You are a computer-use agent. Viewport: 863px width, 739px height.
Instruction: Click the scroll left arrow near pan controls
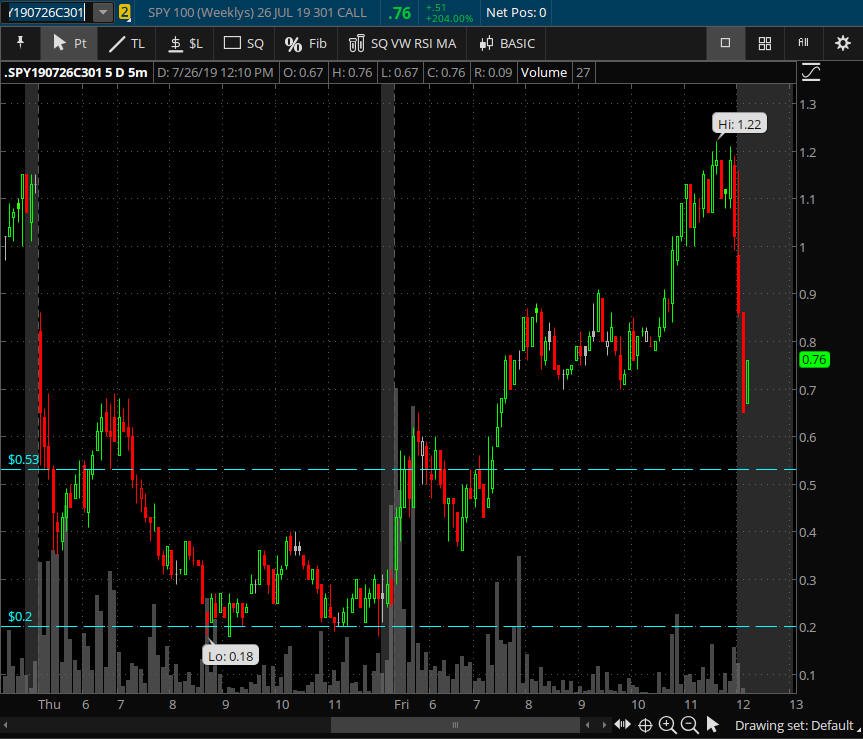point(587,725)
